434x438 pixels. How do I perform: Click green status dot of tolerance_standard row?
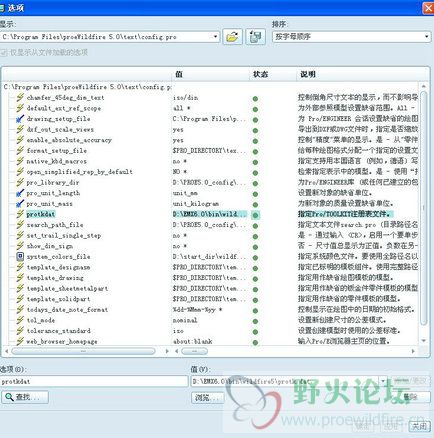(255, 332)
